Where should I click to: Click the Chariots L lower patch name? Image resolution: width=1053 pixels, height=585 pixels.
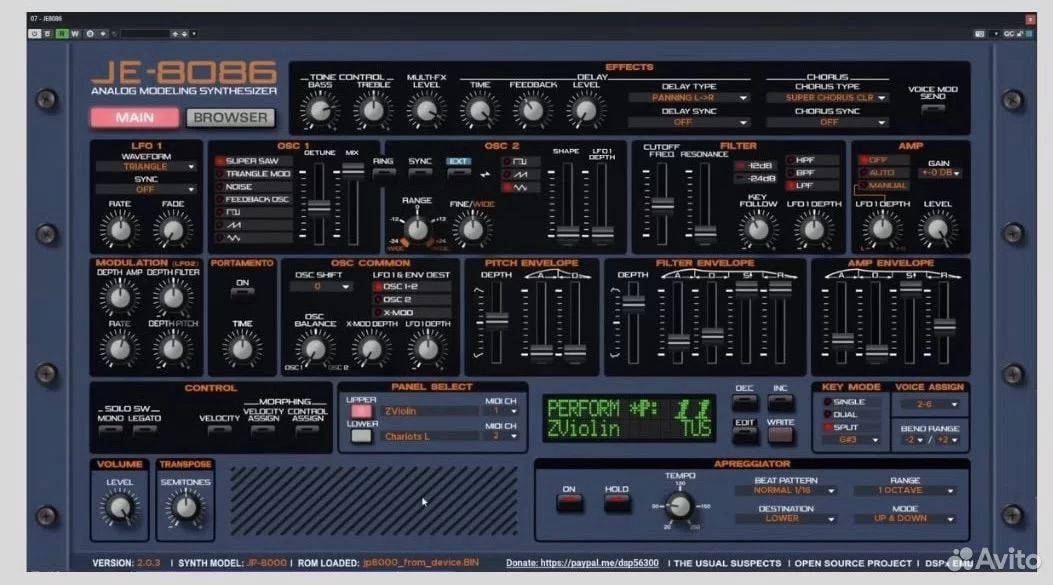point(430,437)
